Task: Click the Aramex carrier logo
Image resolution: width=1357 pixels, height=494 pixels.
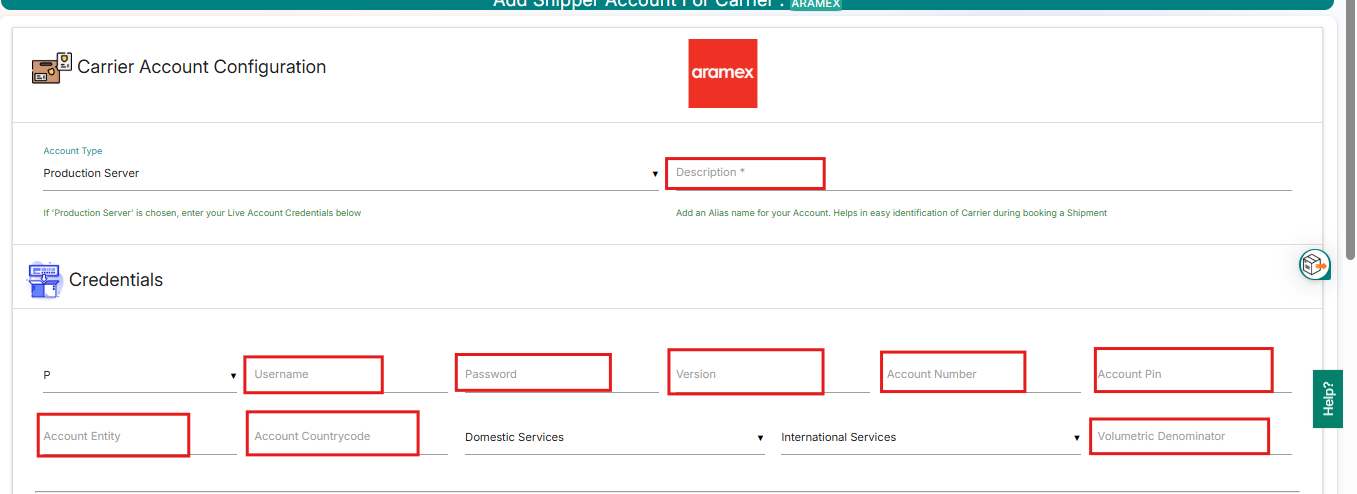Action: [x=723, y=73]
